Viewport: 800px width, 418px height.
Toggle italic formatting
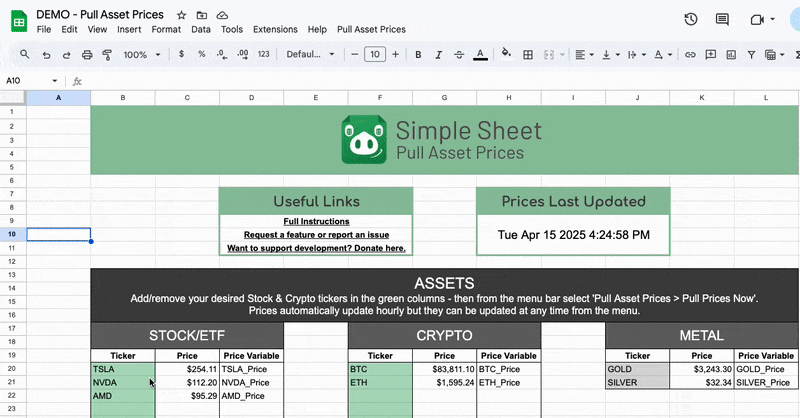tap(438, 55)
